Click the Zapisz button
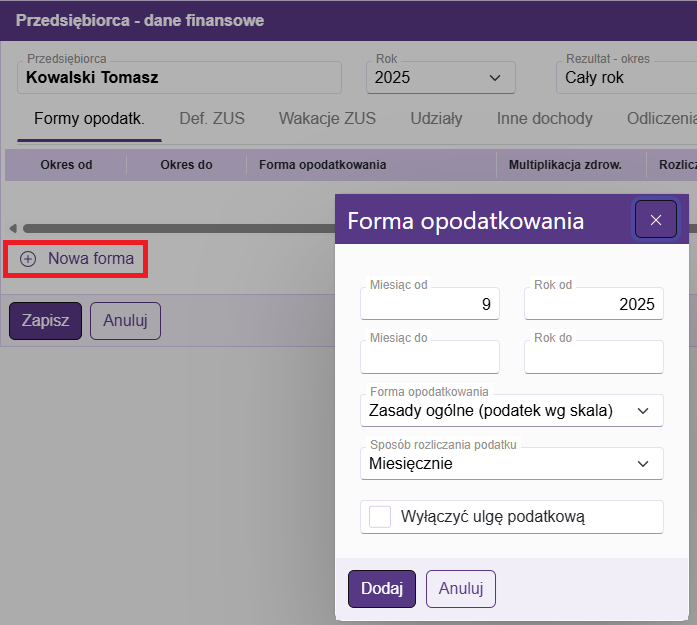This screenshot has width=697, height=625. (x=45, y=321)
